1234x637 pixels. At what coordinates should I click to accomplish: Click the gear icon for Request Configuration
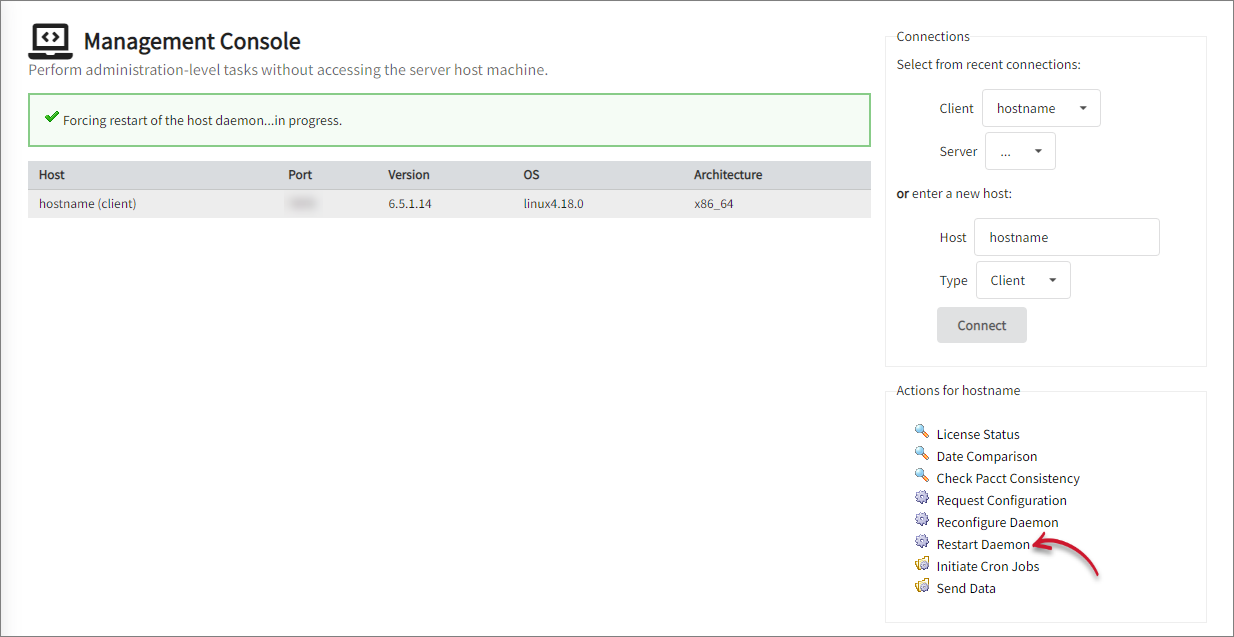pos(922,498)
